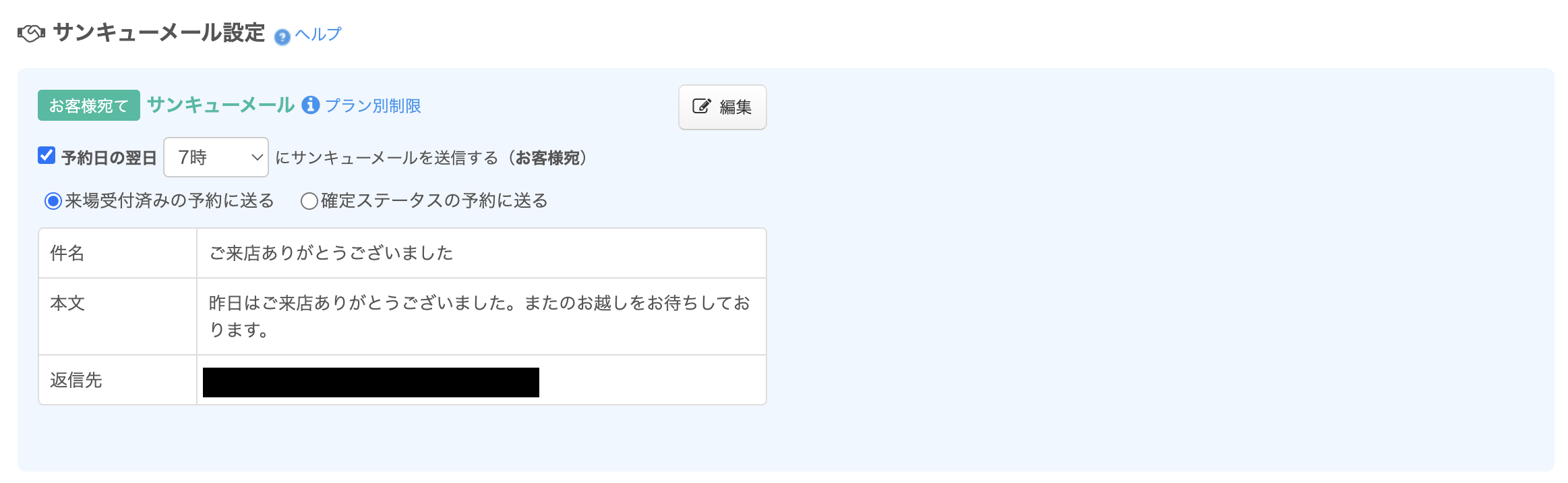Click the 件名 row label
The image size is (1568, 483).
click(x=67, y=253)
